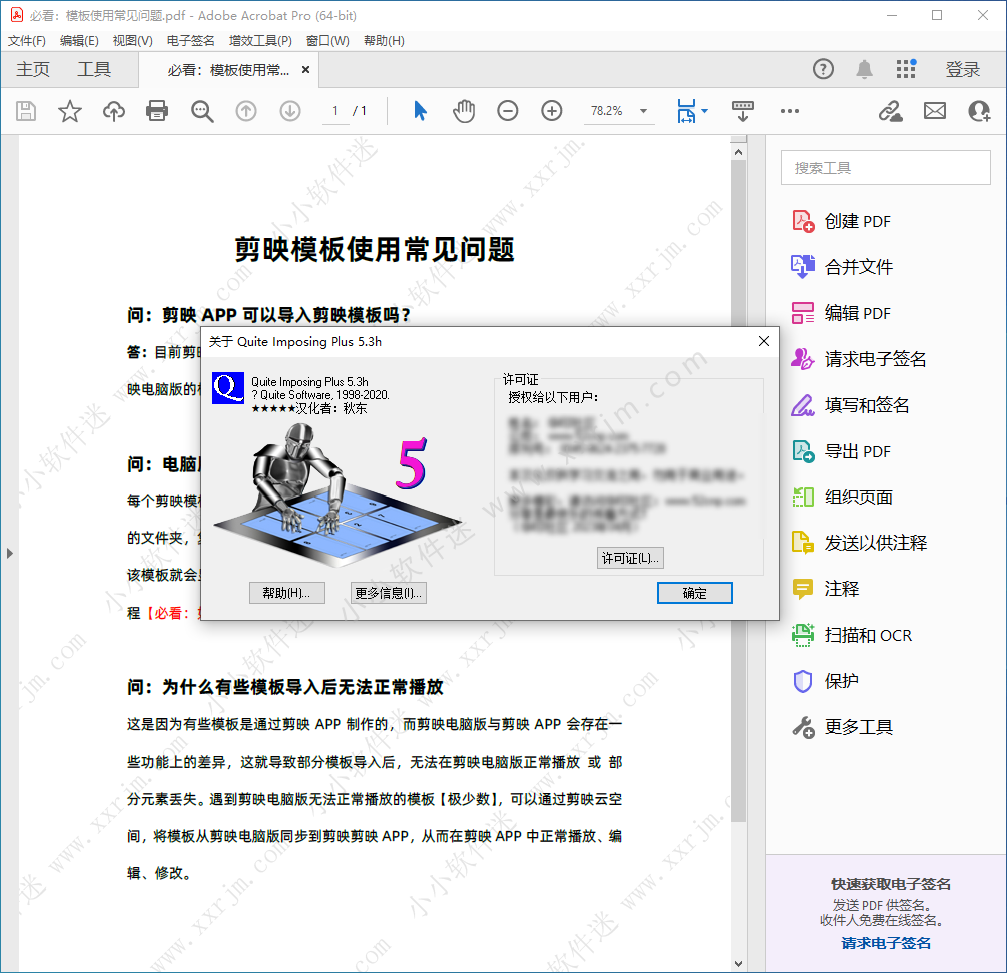This screenshot has height=973, width=1007.
Task: Click the 确定 button in dialog
Action: (694, 593)
